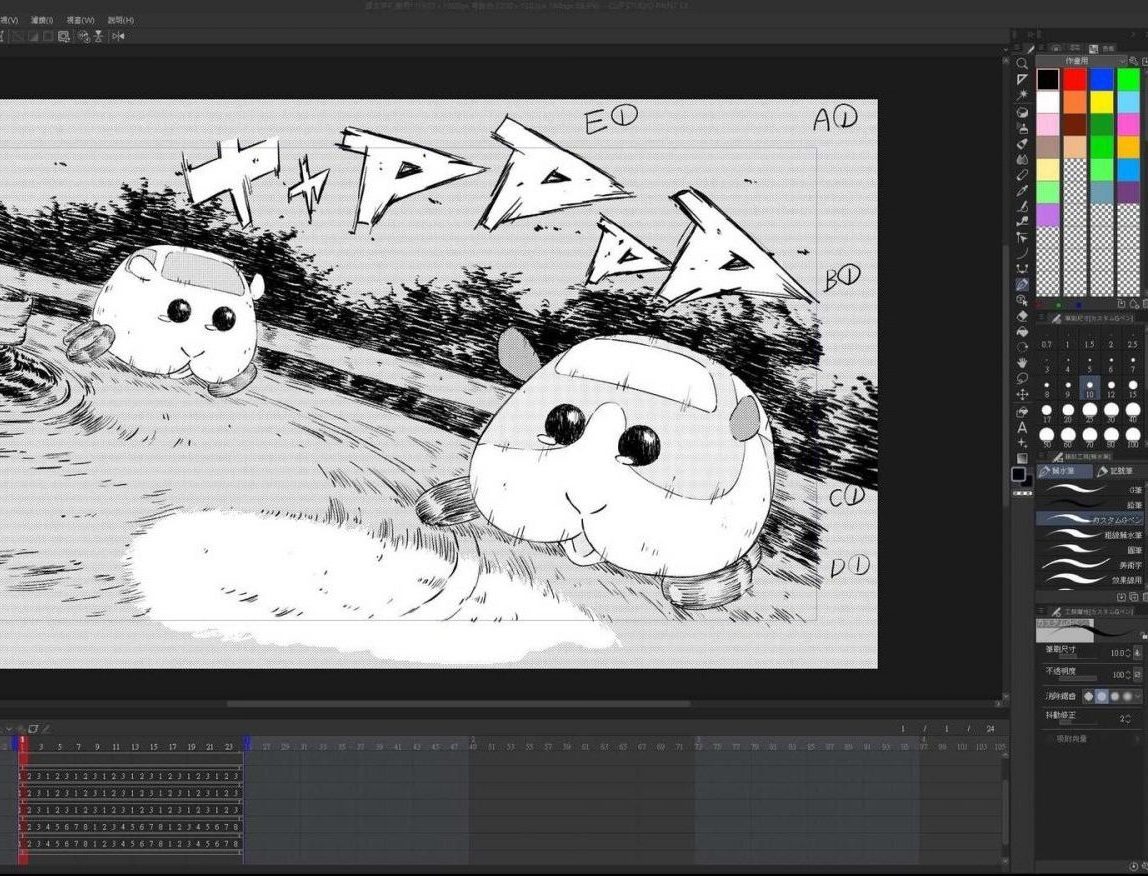This screenshot has width=1148, height=876.
Task: Select the Text tool (A)
Action: coord(1022,428)
